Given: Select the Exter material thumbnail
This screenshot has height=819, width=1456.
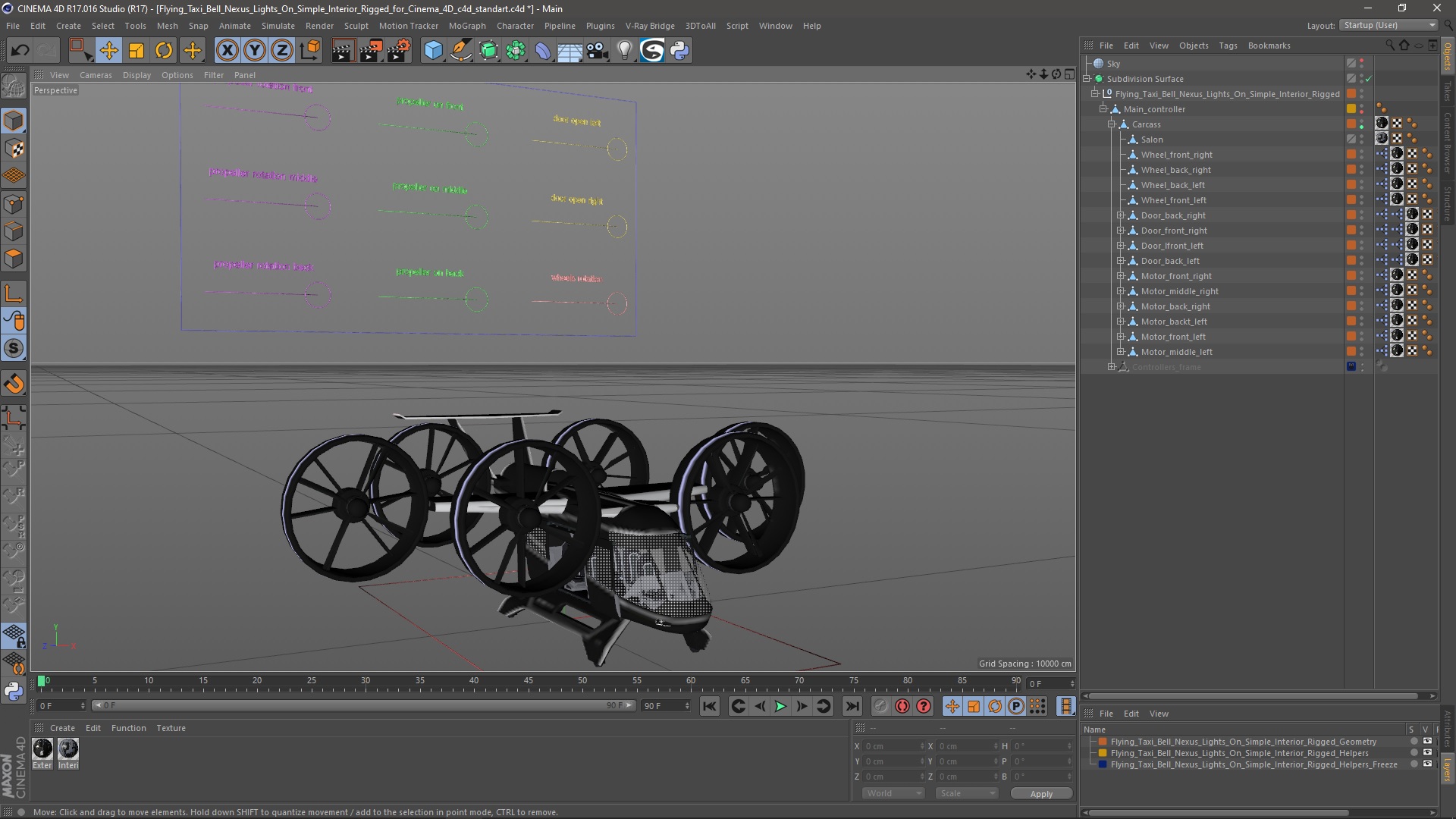Looking at the screenshot, I should point(42,749).
